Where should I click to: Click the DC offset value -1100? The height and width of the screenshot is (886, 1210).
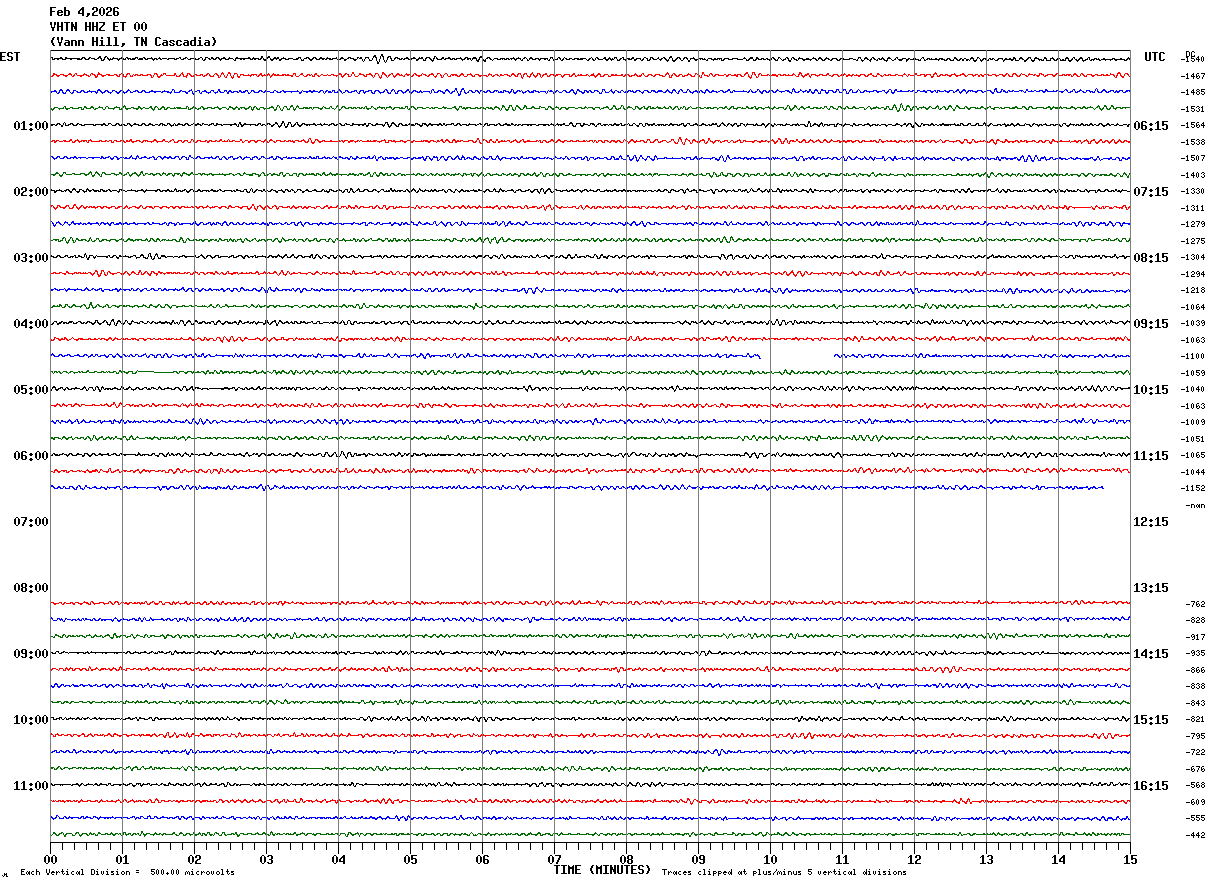pos(1194,356)
